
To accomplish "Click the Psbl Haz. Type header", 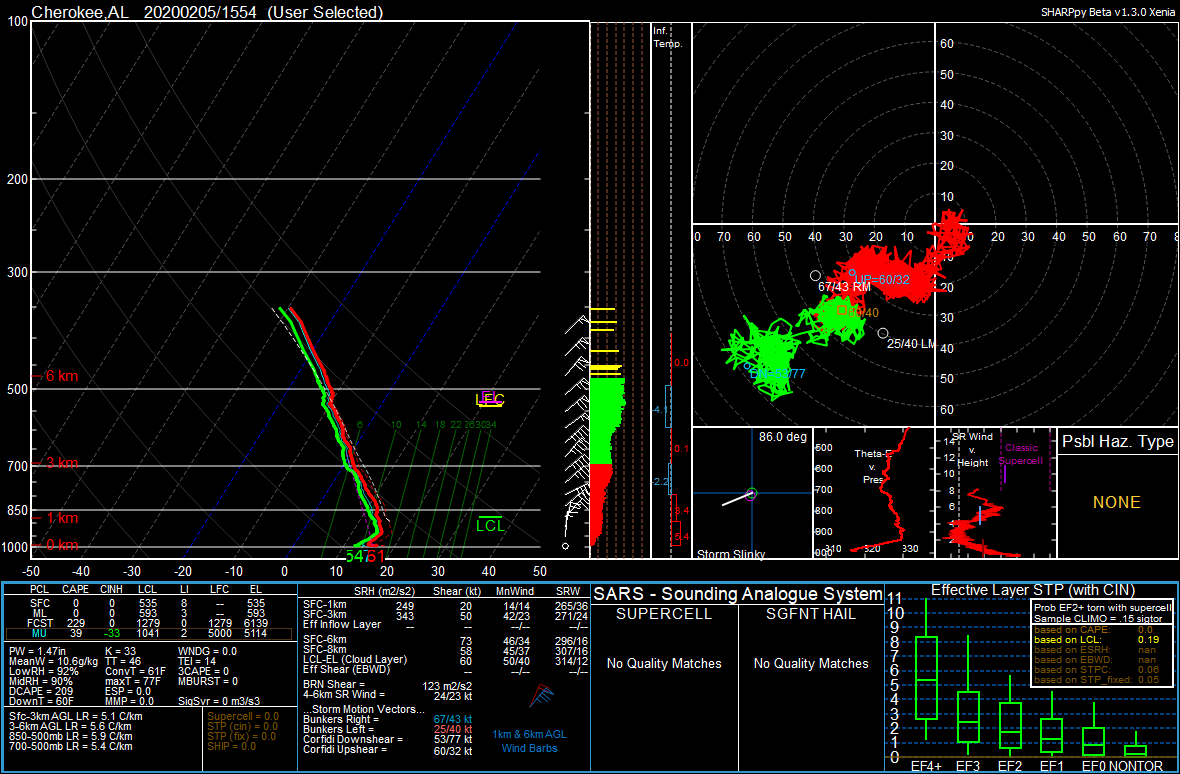I will pos(1118,442).
